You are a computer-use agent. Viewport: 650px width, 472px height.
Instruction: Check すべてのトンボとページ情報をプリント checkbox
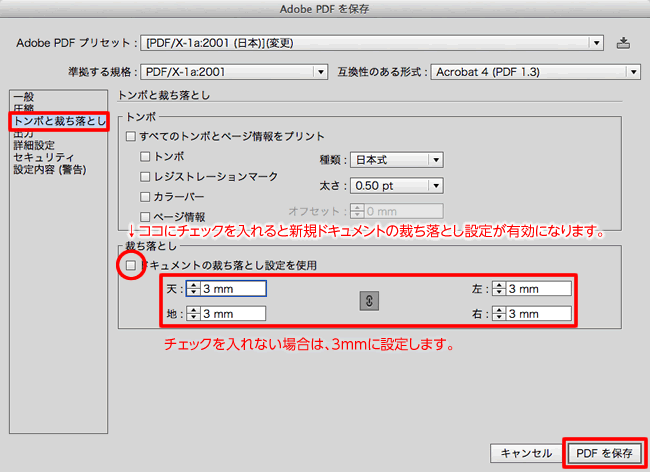pyautogui.click(x=131, y=136)
